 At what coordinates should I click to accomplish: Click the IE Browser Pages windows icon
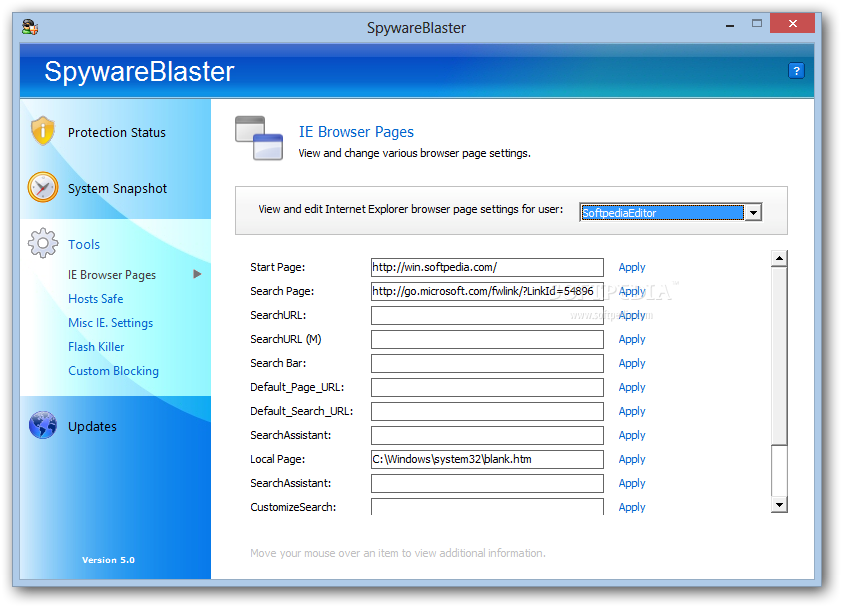tap(259, 138)
